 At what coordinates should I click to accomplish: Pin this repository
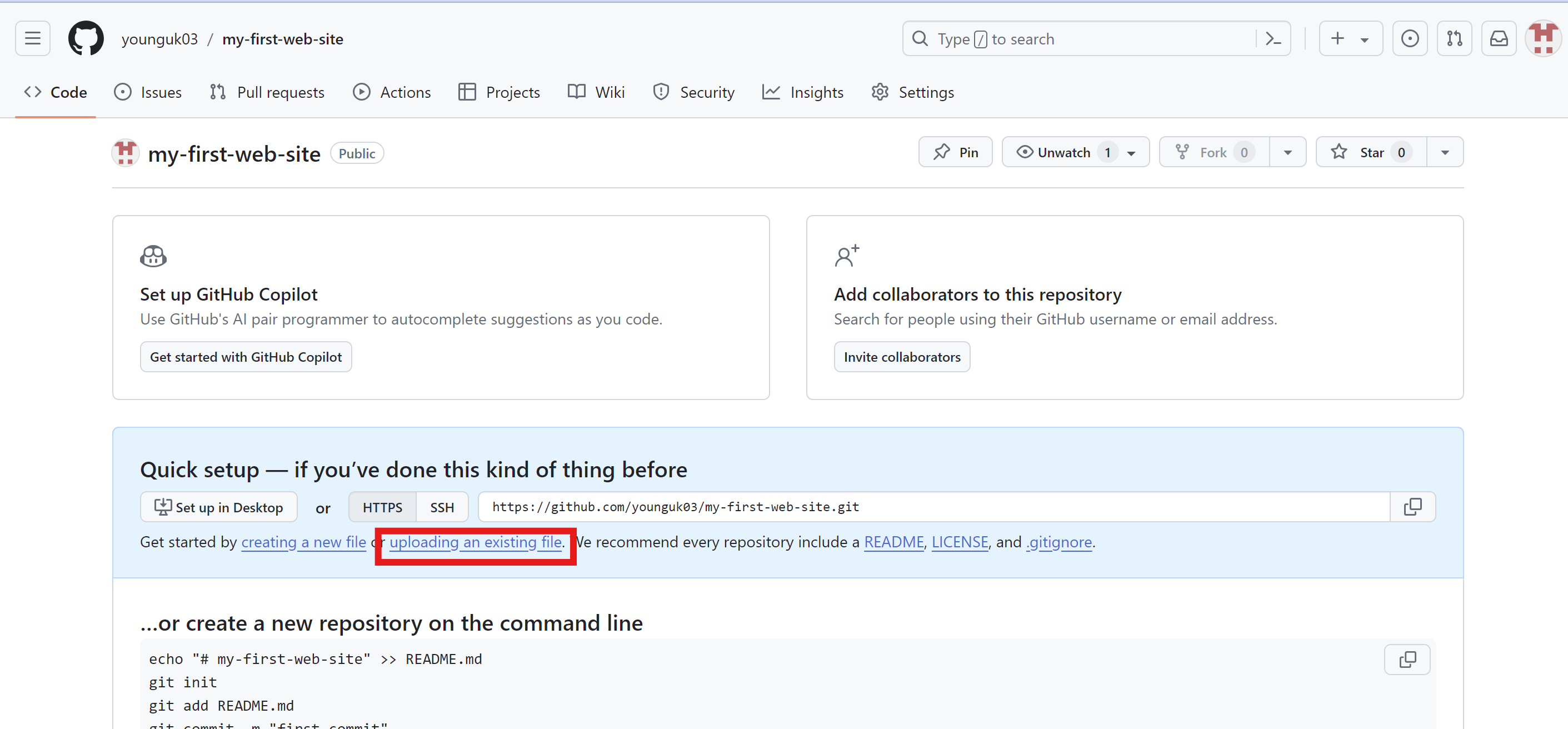955,152
